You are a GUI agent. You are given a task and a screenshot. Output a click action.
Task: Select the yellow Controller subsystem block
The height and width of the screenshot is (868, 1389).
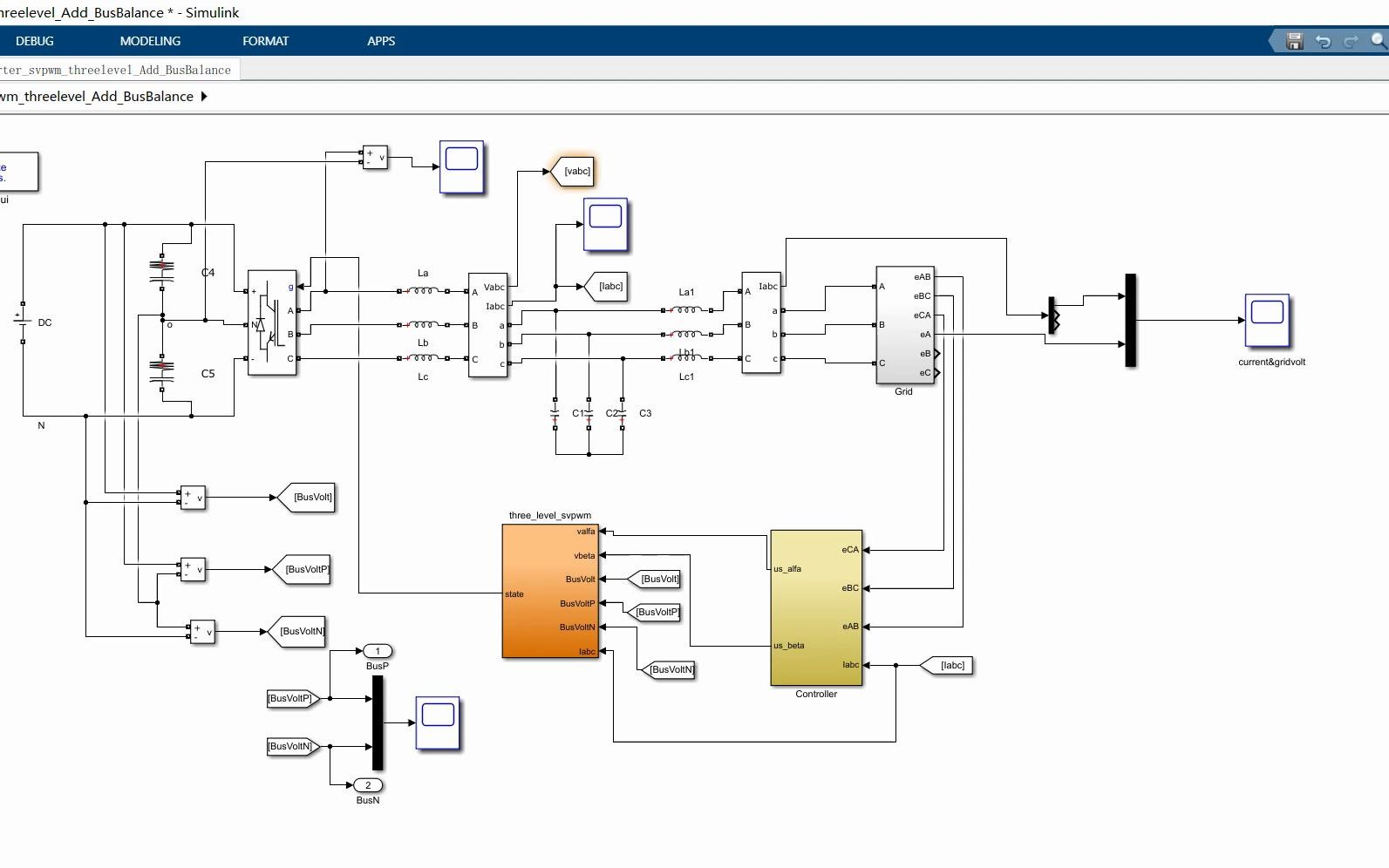(x=816, y=607)
